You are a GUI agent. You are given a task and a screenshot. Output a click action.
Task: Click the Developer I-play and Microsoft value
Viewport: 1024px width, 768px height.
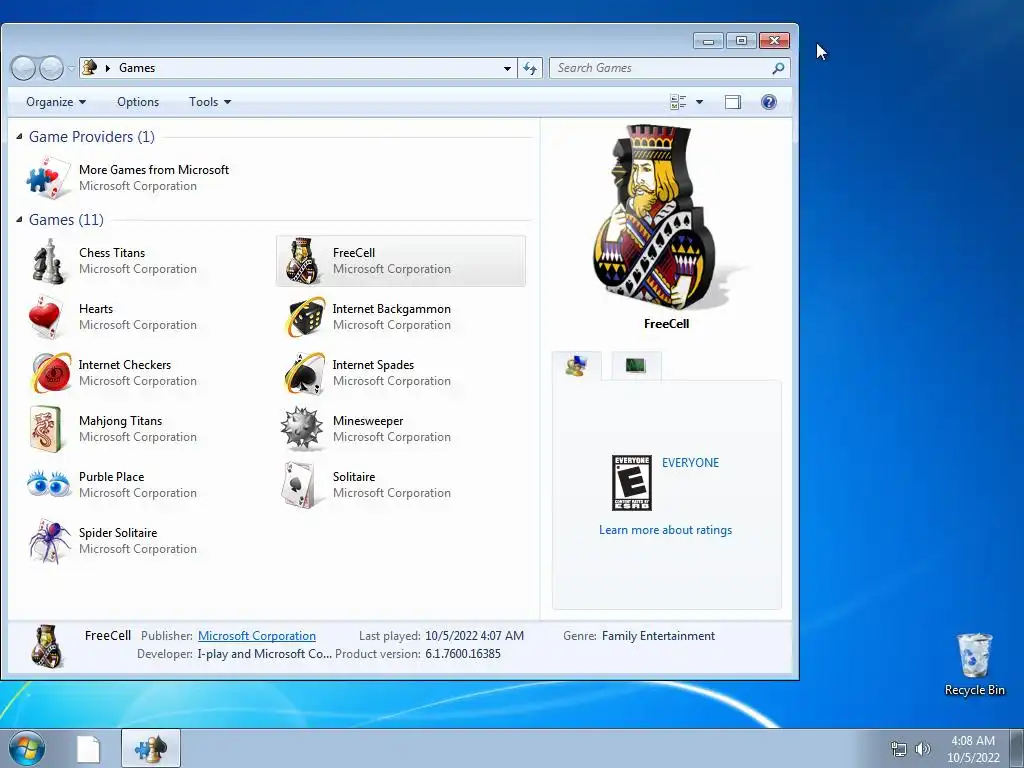pyautogui.click(x=264, y=654)
